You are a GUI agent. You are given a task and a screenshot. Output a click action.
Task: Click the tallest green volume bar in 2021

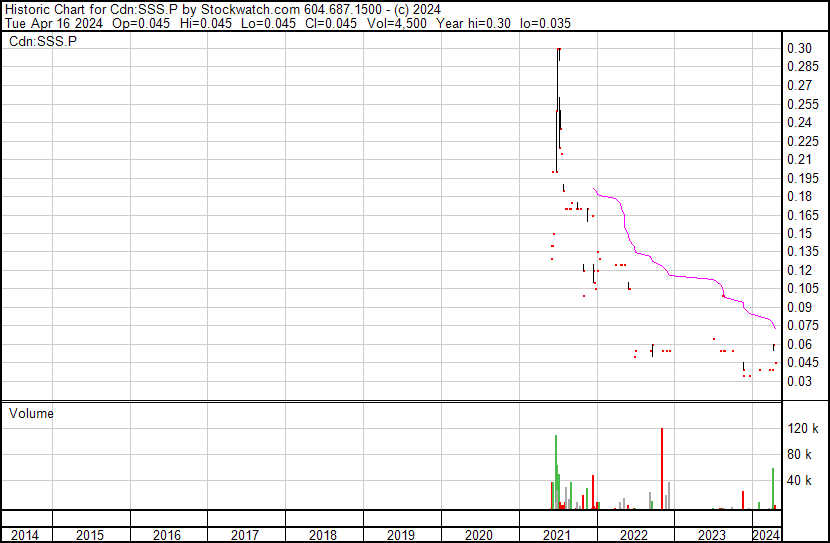556,472
